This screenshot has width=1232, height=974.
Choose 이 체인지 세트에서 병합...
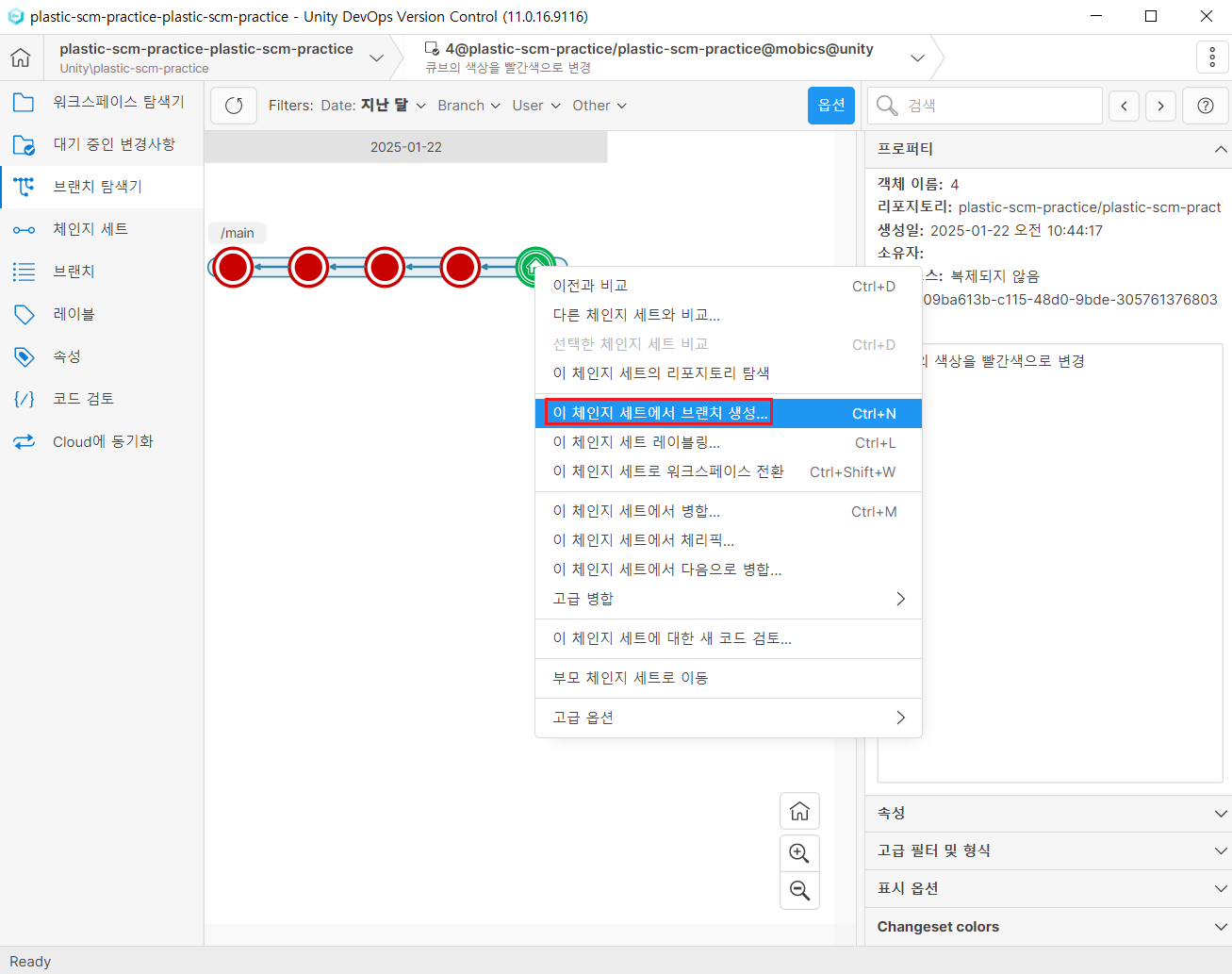pyautogui.click(x=729, y=511)
